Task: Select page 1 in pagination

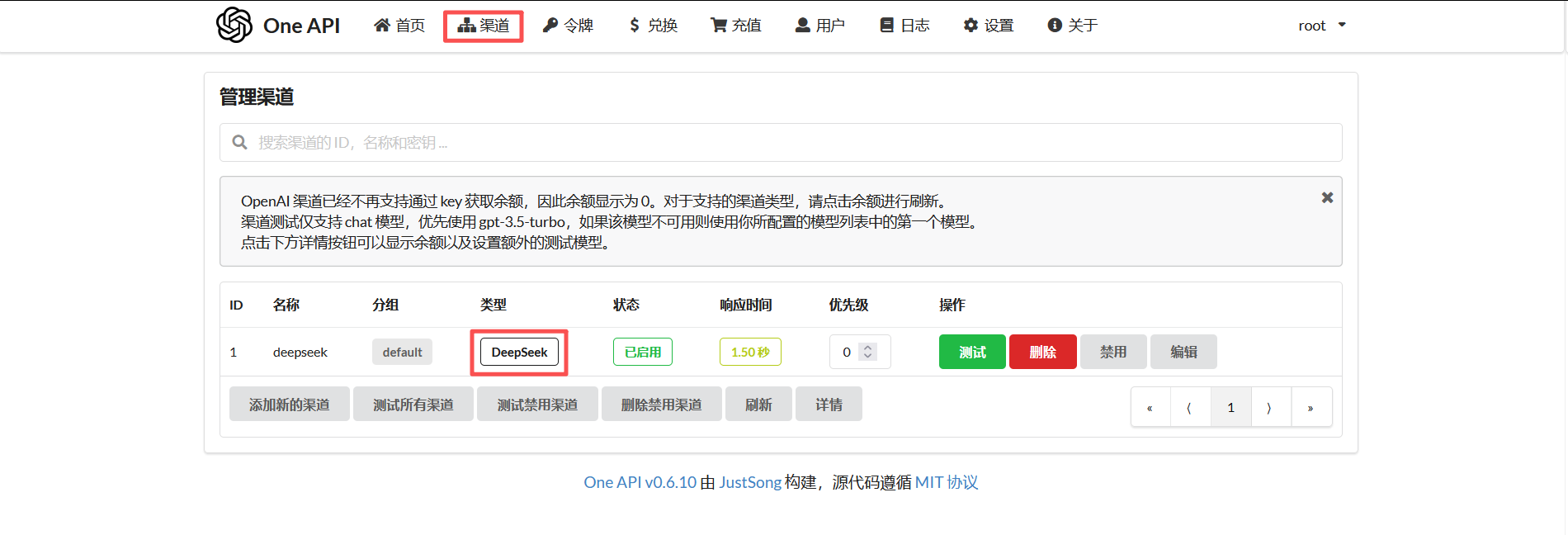Action: 1231,407
